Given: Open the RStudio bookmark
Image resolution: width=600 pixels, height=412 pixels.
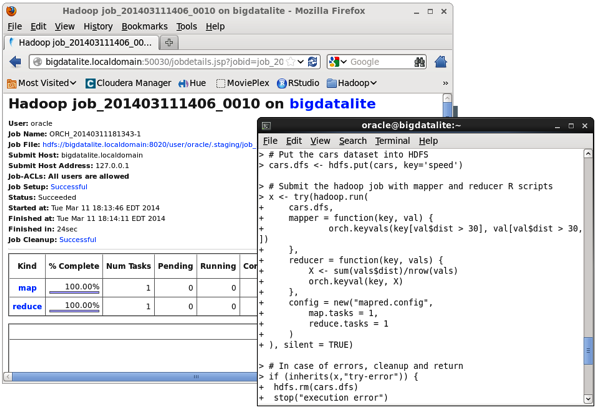Looking at the screenshot, I should tap(298, 83).
